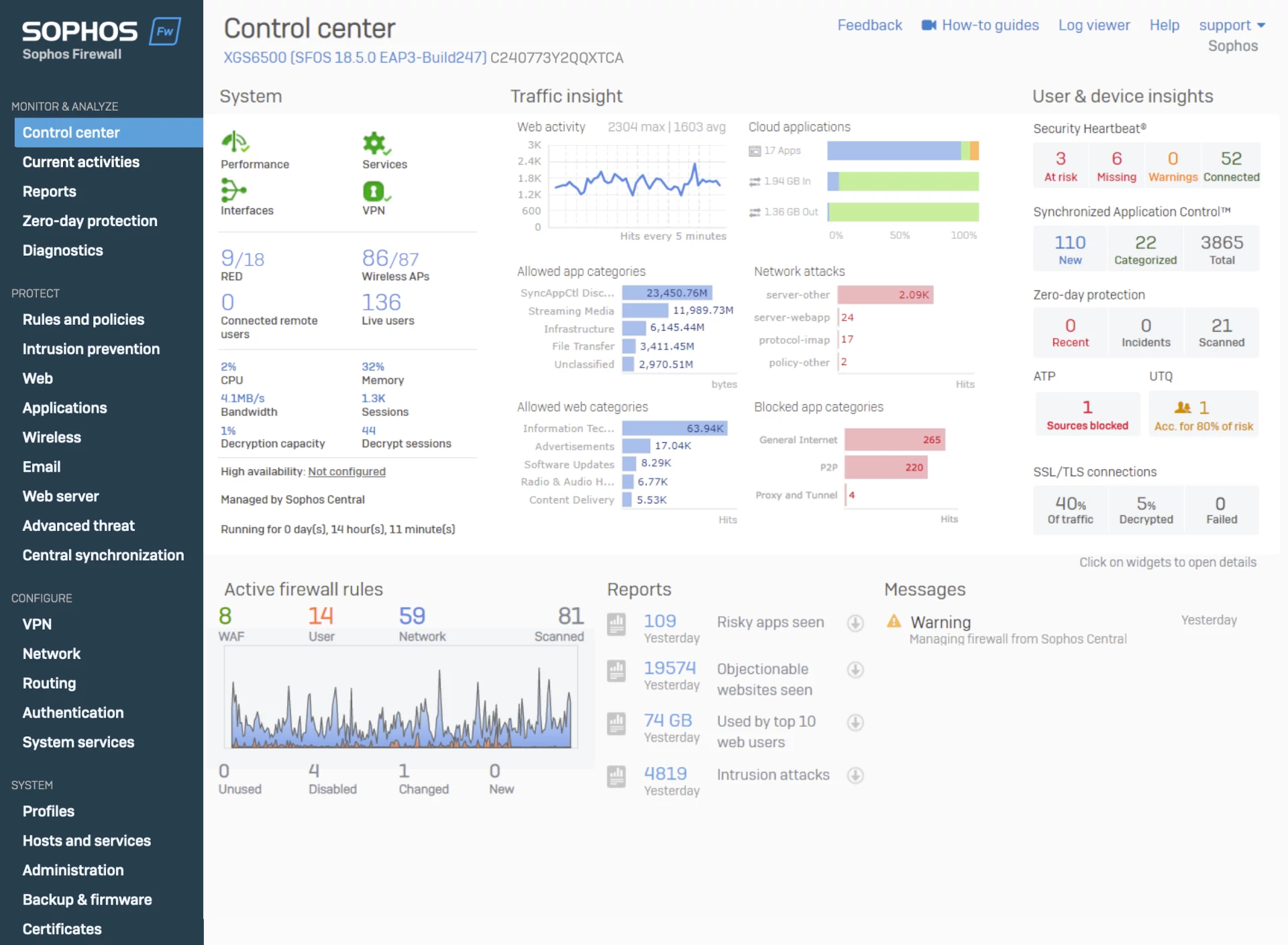The image size is (1288, 945).
Task: Click the 1.36 GB Out transfer icon
Action: [755, 212]
